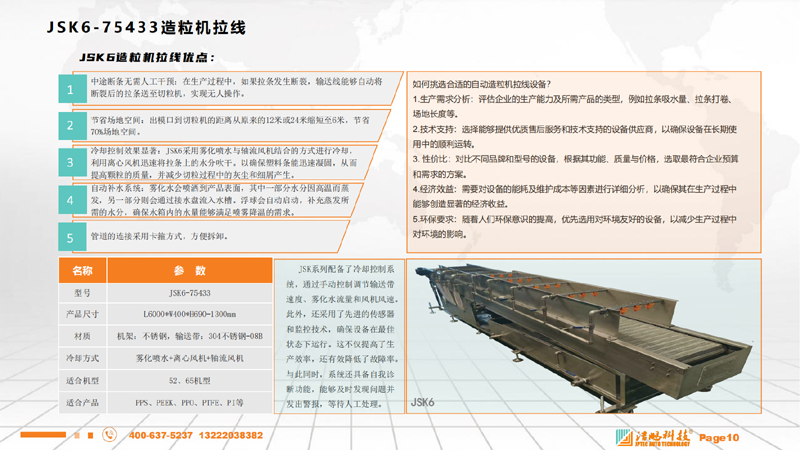Click the 产品尺寸 row label
Viewport: 800px width, 450px height.
[x=82, y=314]
